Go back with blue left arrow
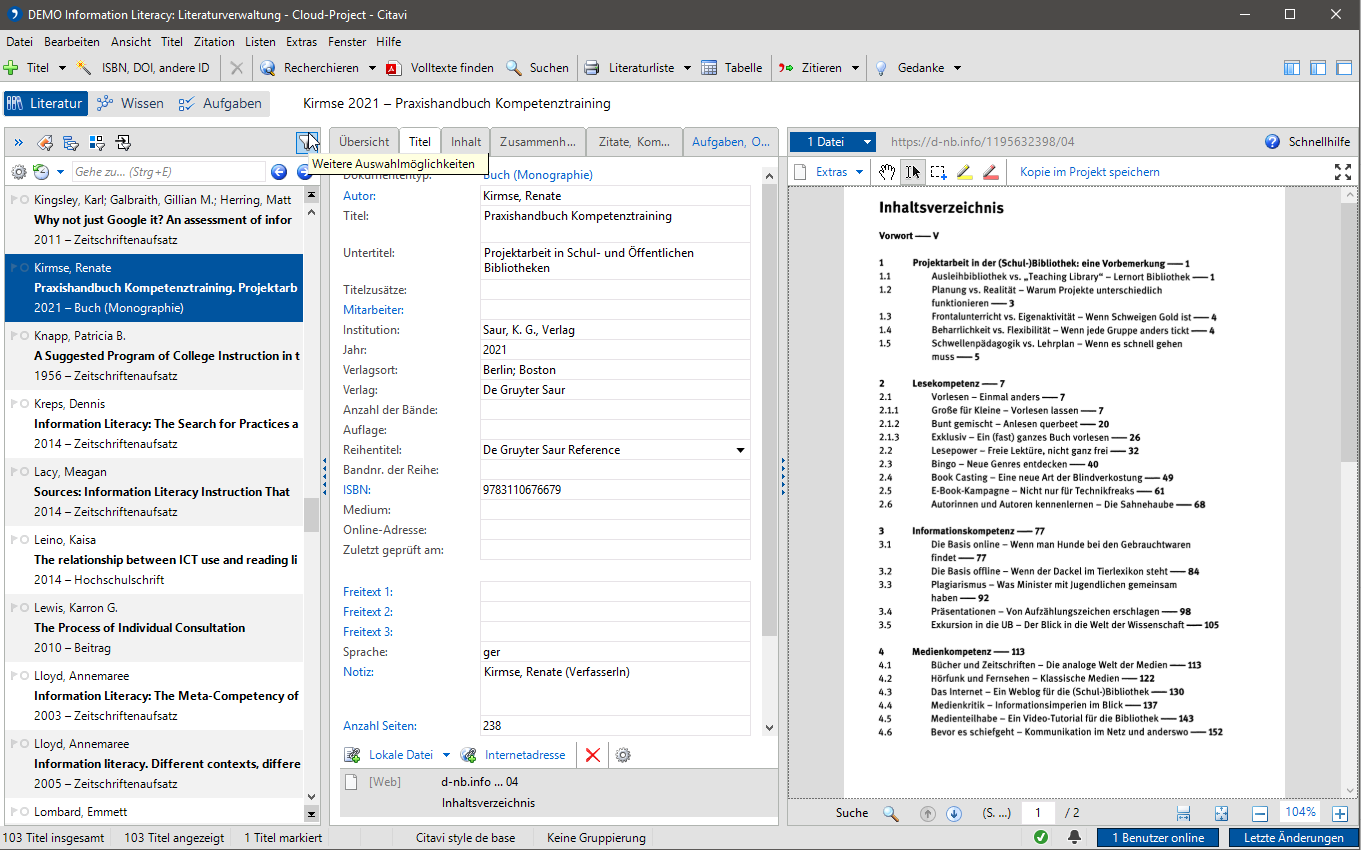This screenshot has width=1361, height=850. click(279, 172)
